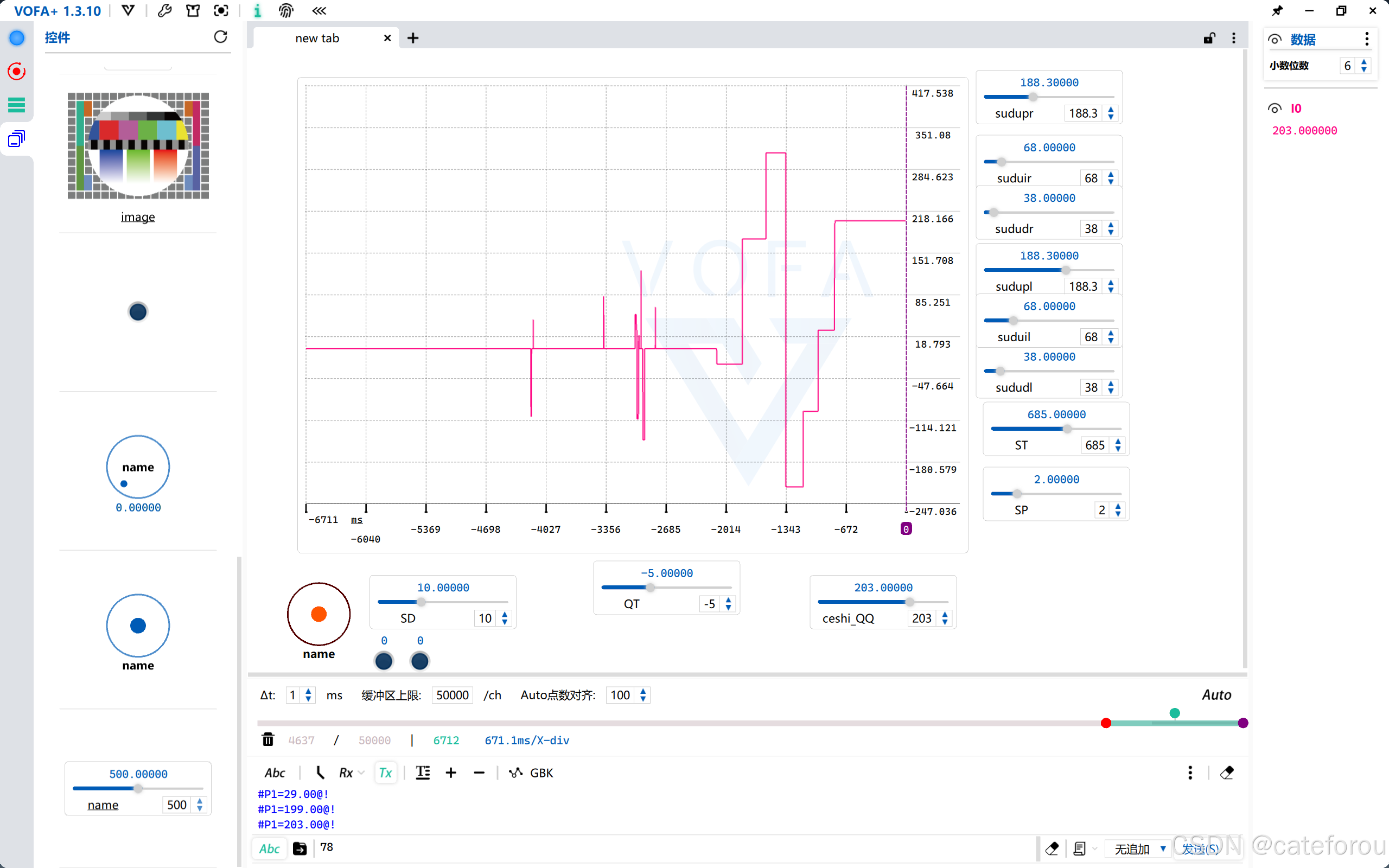The image size is (1389, 868).
Task: Clear the receive log with eraser icon
Action: [x=1227, y=773]
